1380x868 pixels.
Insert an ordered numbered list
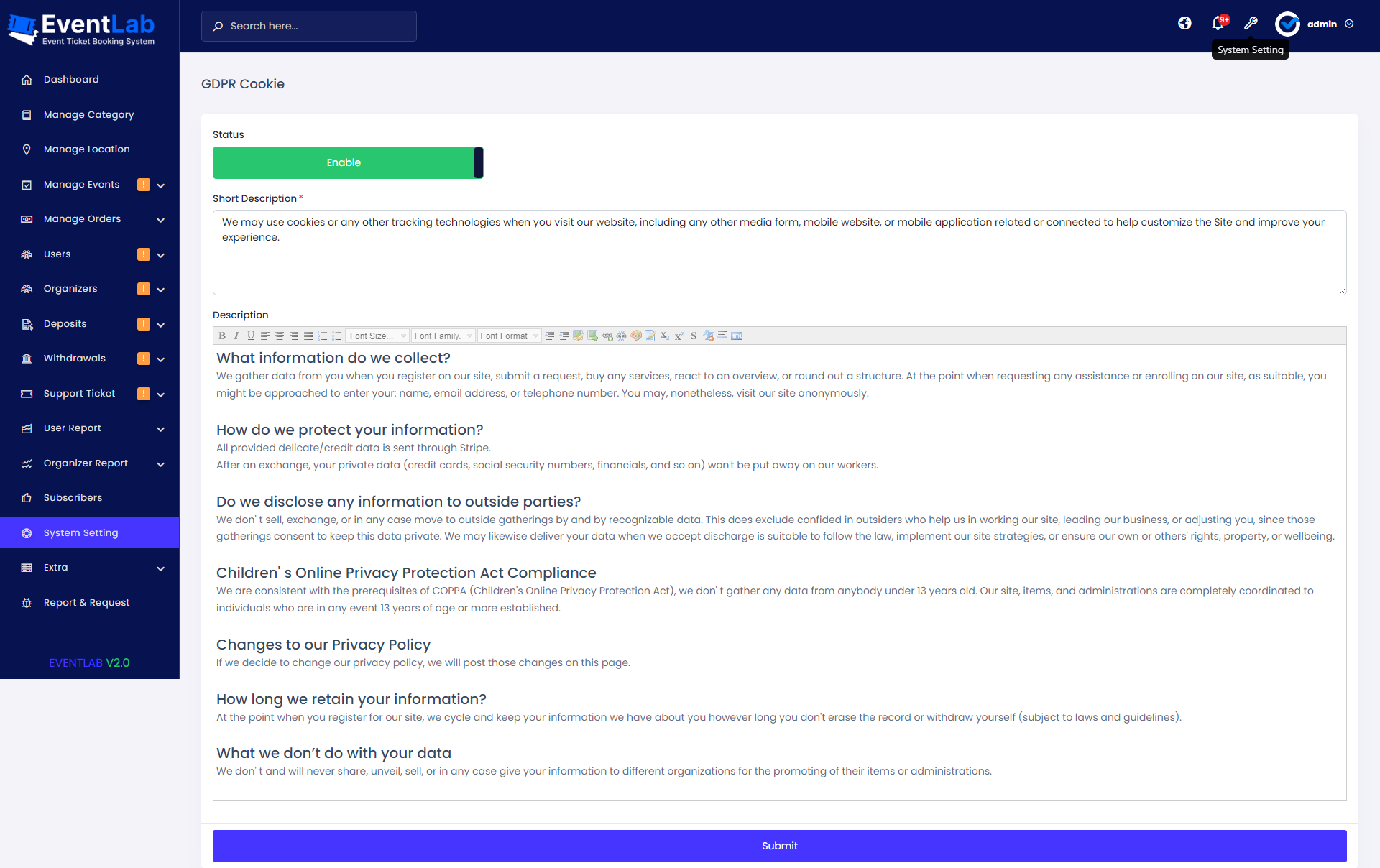pos(323,336)
